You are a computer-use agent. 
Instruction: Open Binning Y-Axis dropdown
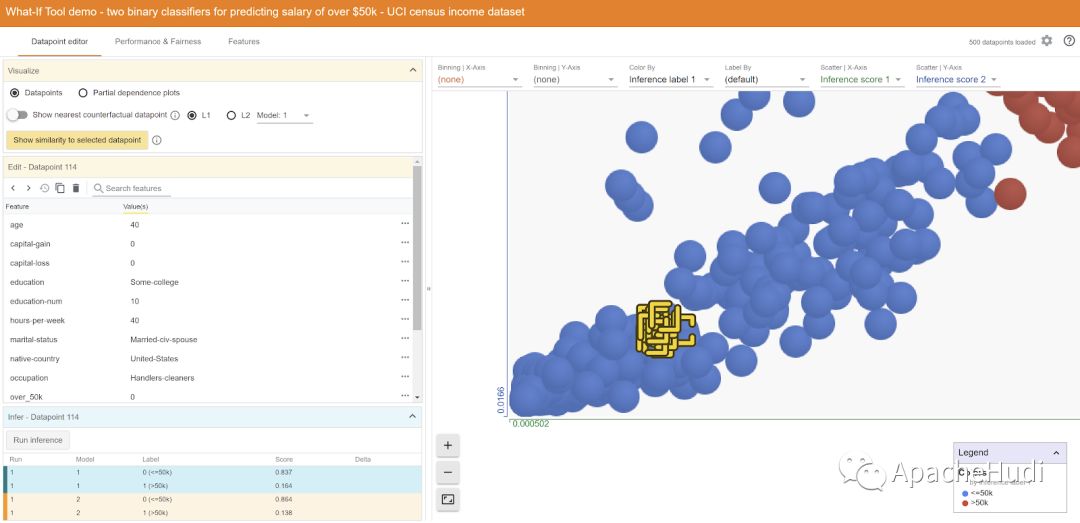tap(574, 79)
